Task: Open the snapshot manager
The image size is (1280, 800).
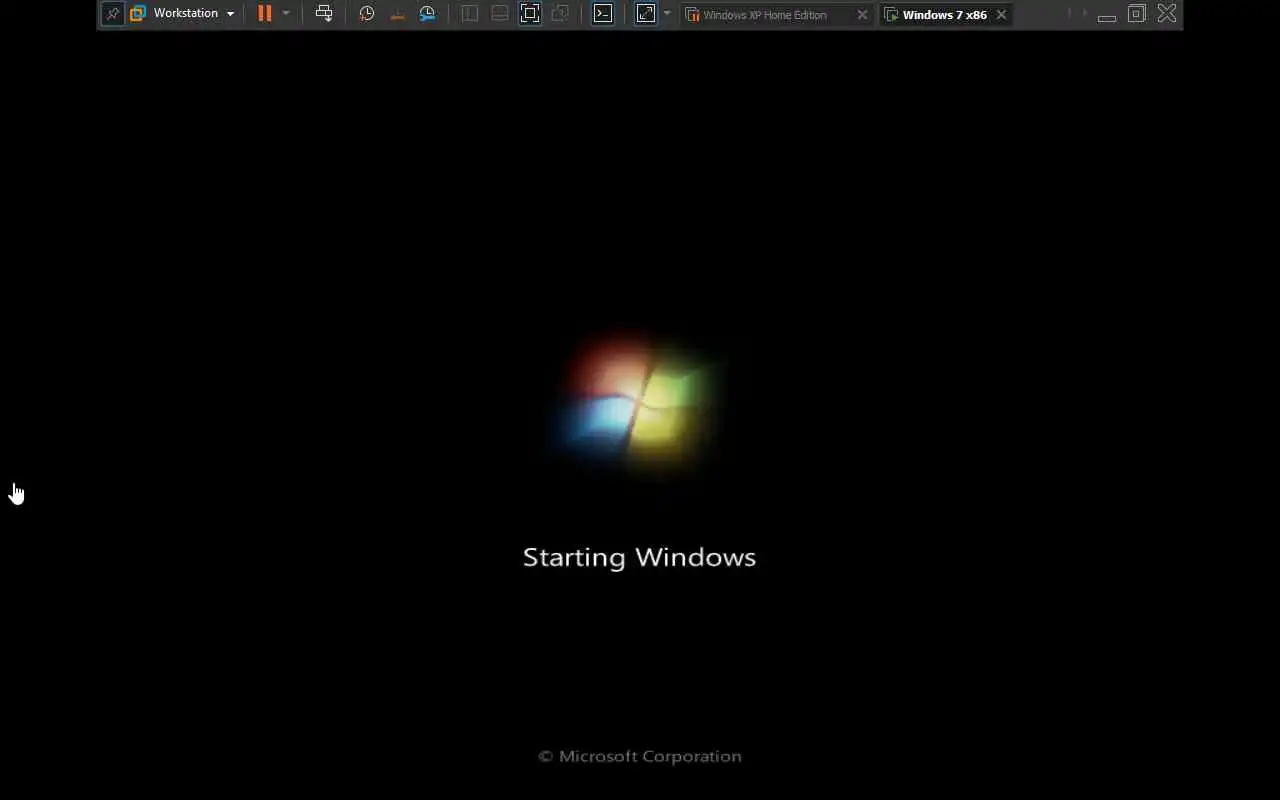Action: point(427,14)
